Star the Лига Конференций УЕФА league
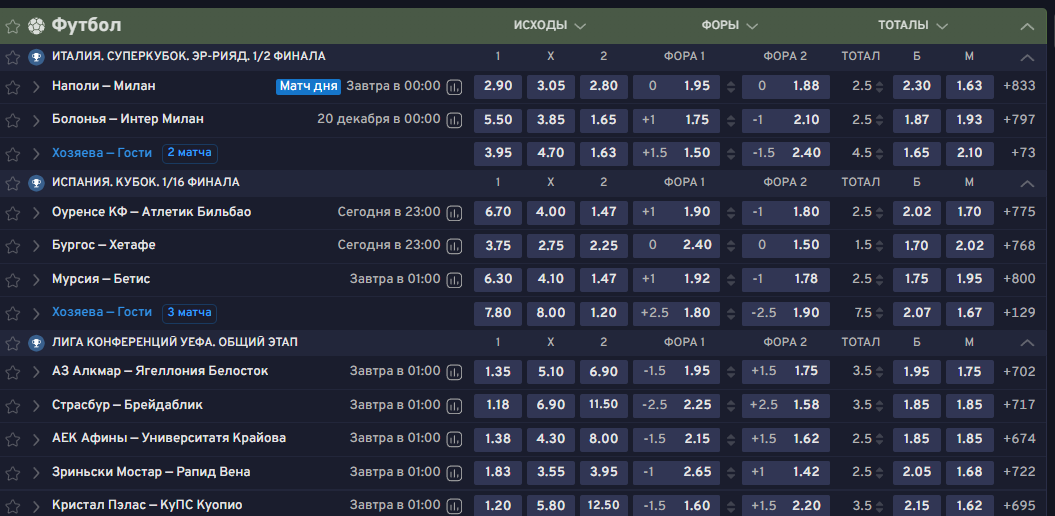 click(x=13, y=343)
